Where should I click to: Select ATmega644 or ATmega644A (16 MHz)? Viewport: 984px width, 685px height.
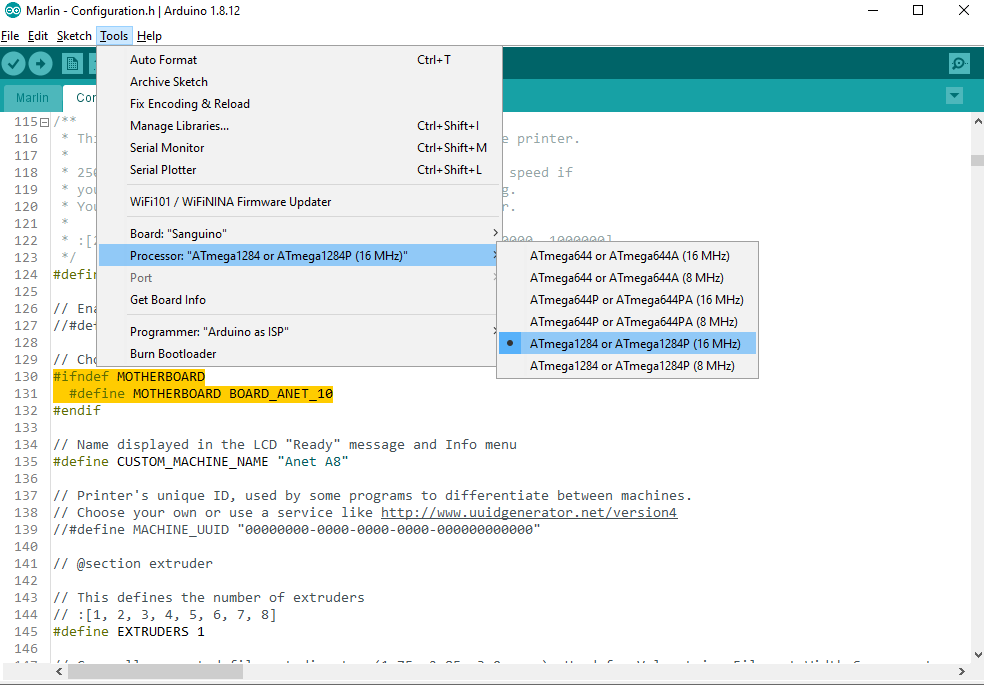coord(628,256)
